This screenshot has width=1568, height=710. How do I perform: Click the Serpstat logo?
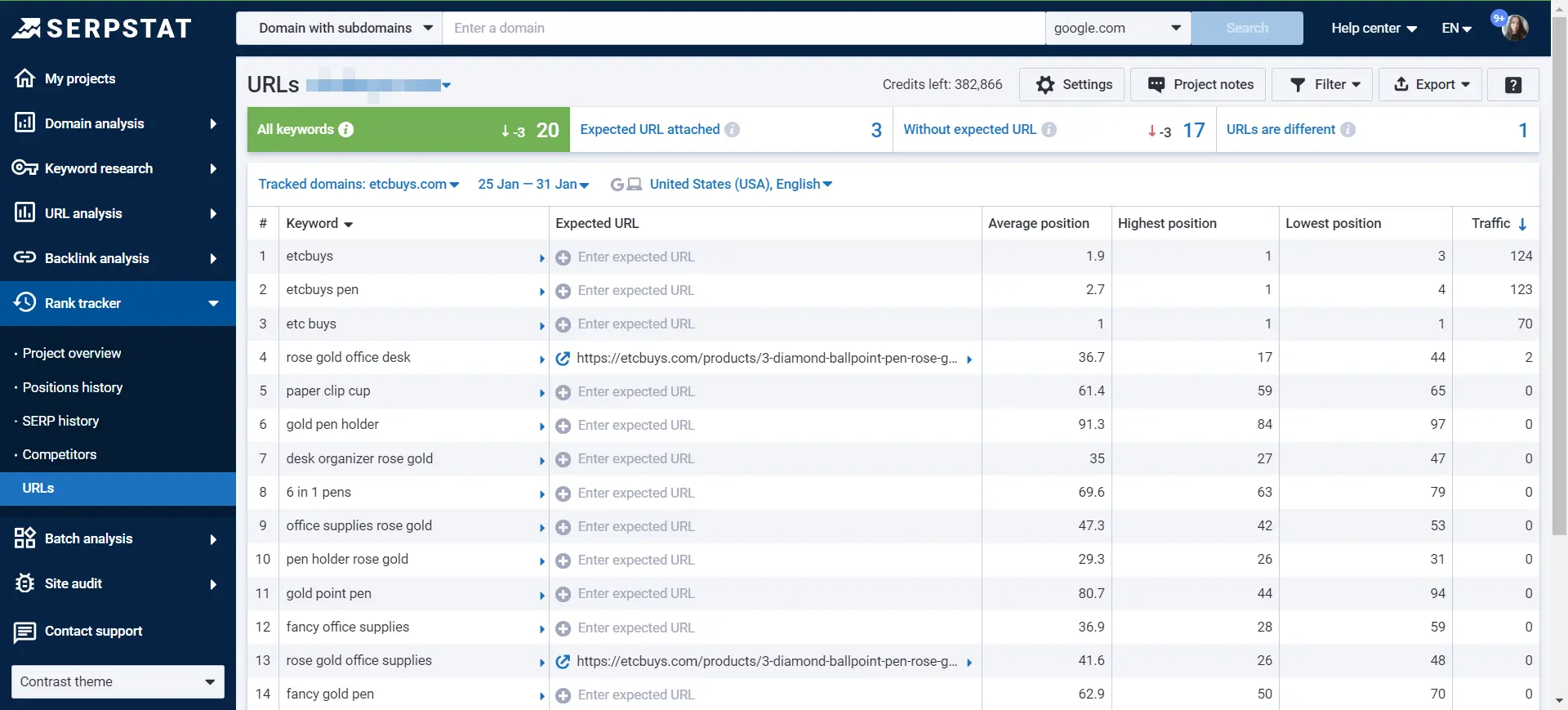point(101,29)
